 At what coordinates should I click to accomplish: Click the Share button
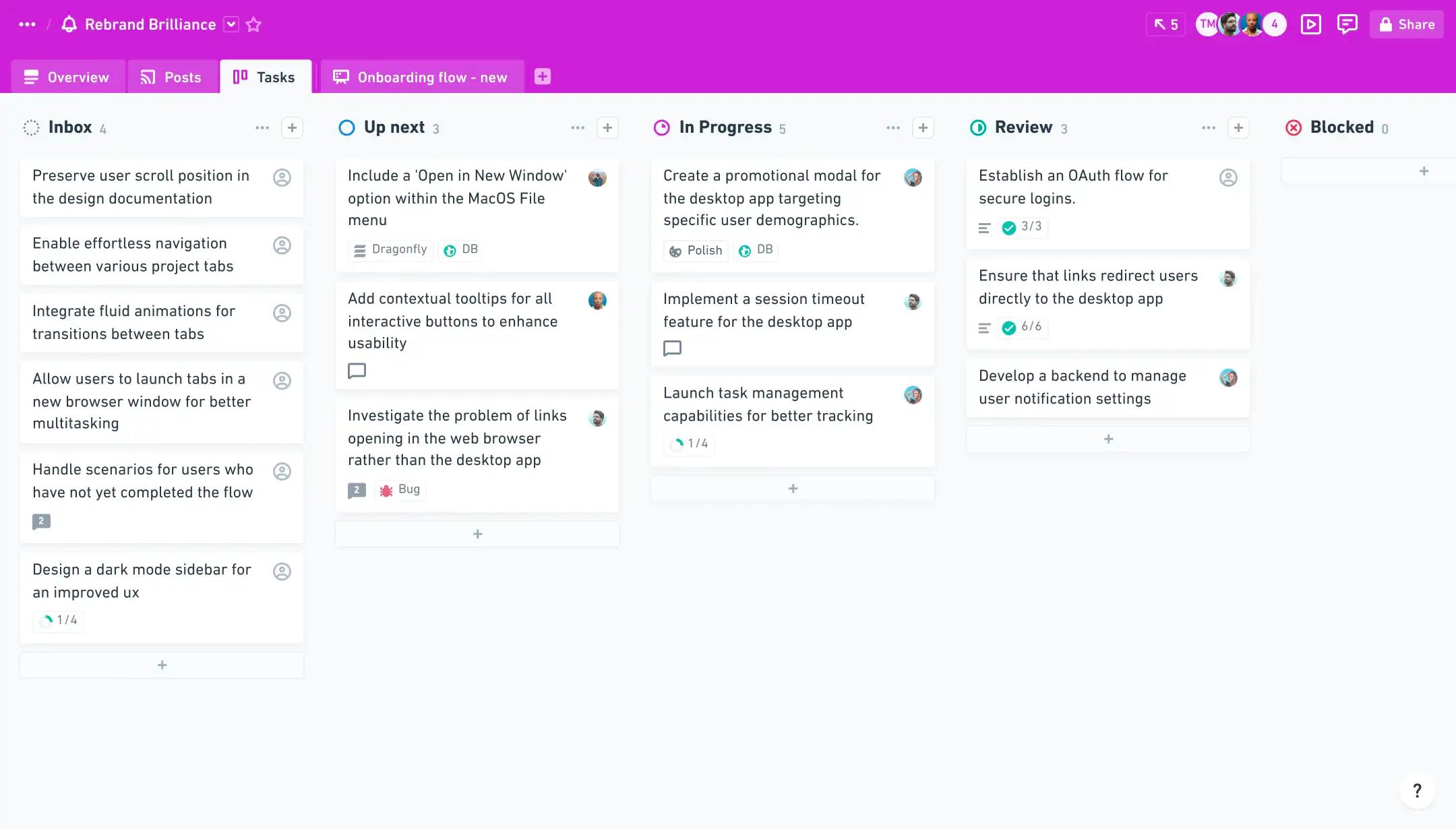(1406, 25)
